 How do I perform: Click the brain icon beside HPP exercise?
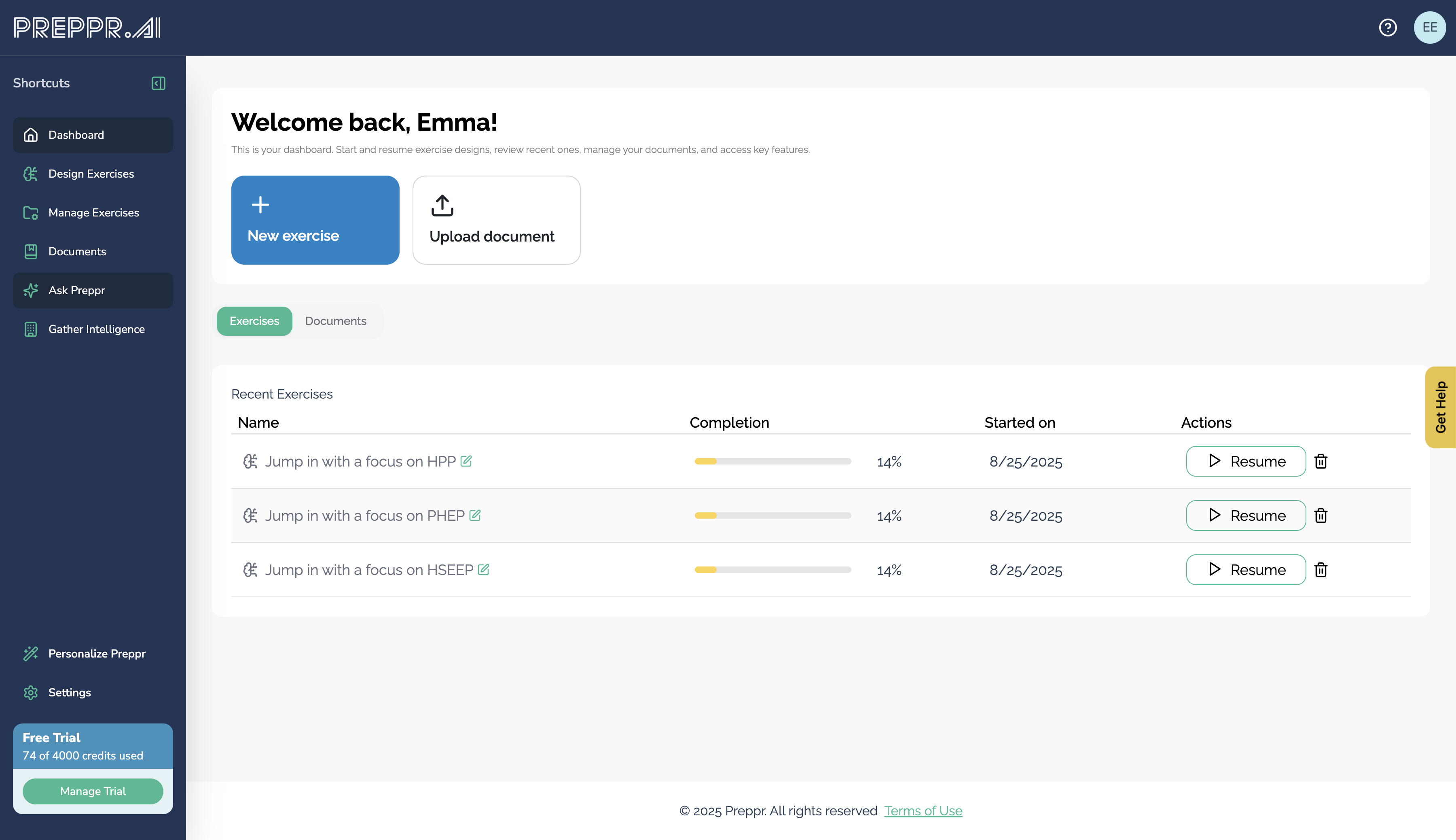coord(250,461)
